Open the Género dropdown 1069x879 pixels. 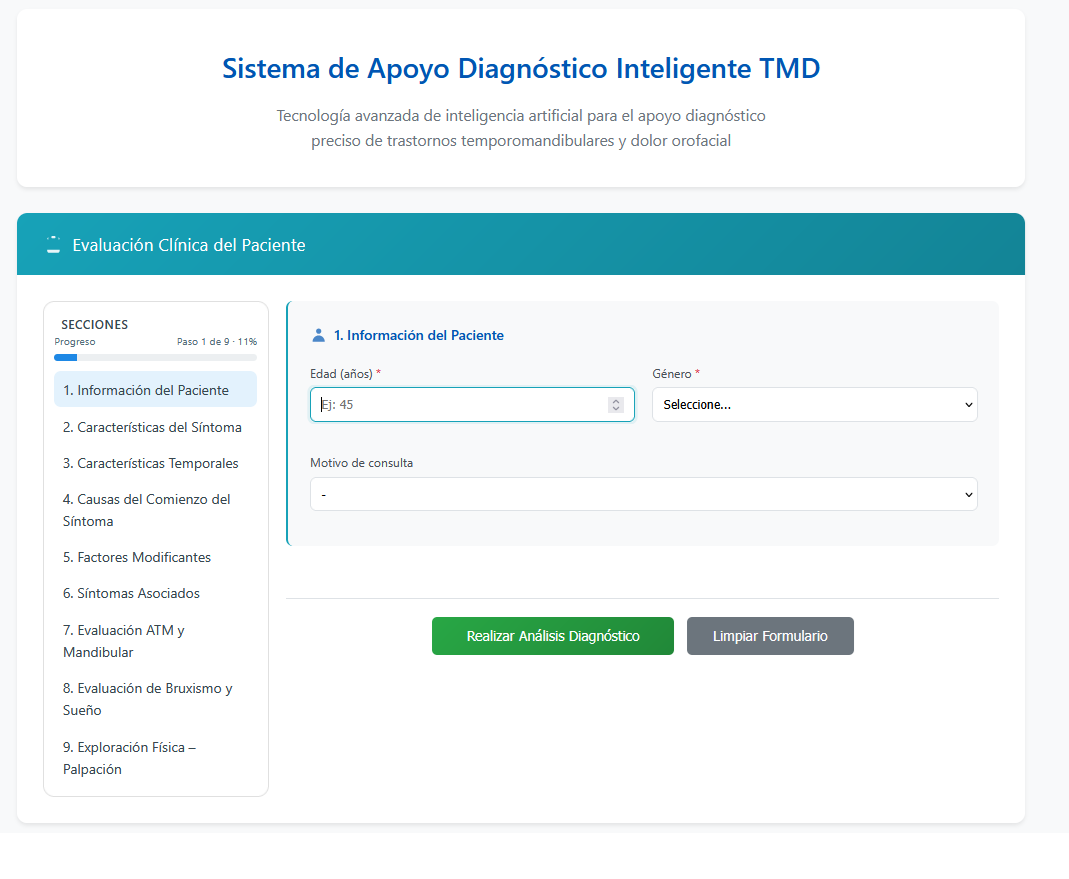[x=814, y=404]
